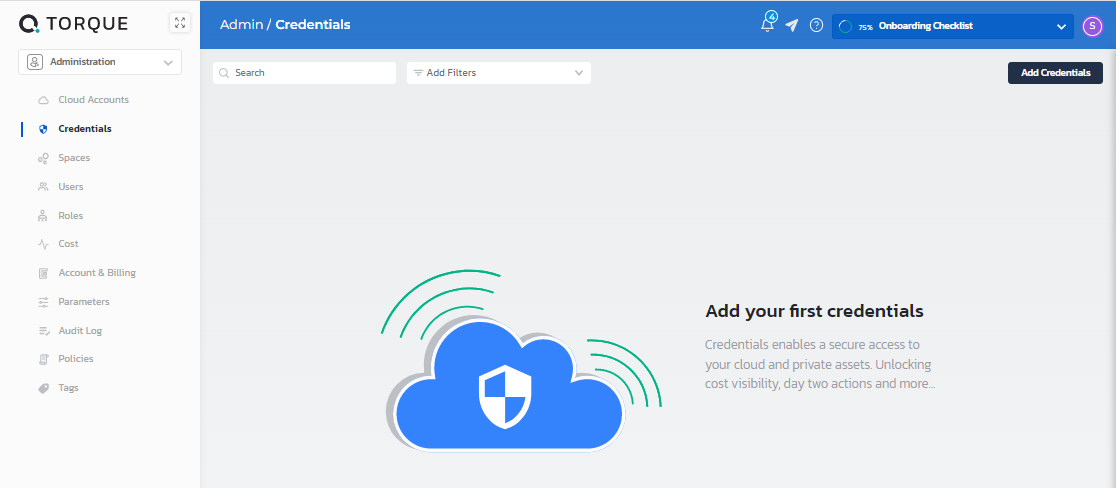The width and height of the screenshot is (1116, 488).
Task: Navigate to Roles in sidebar
Action: point(71,216)
